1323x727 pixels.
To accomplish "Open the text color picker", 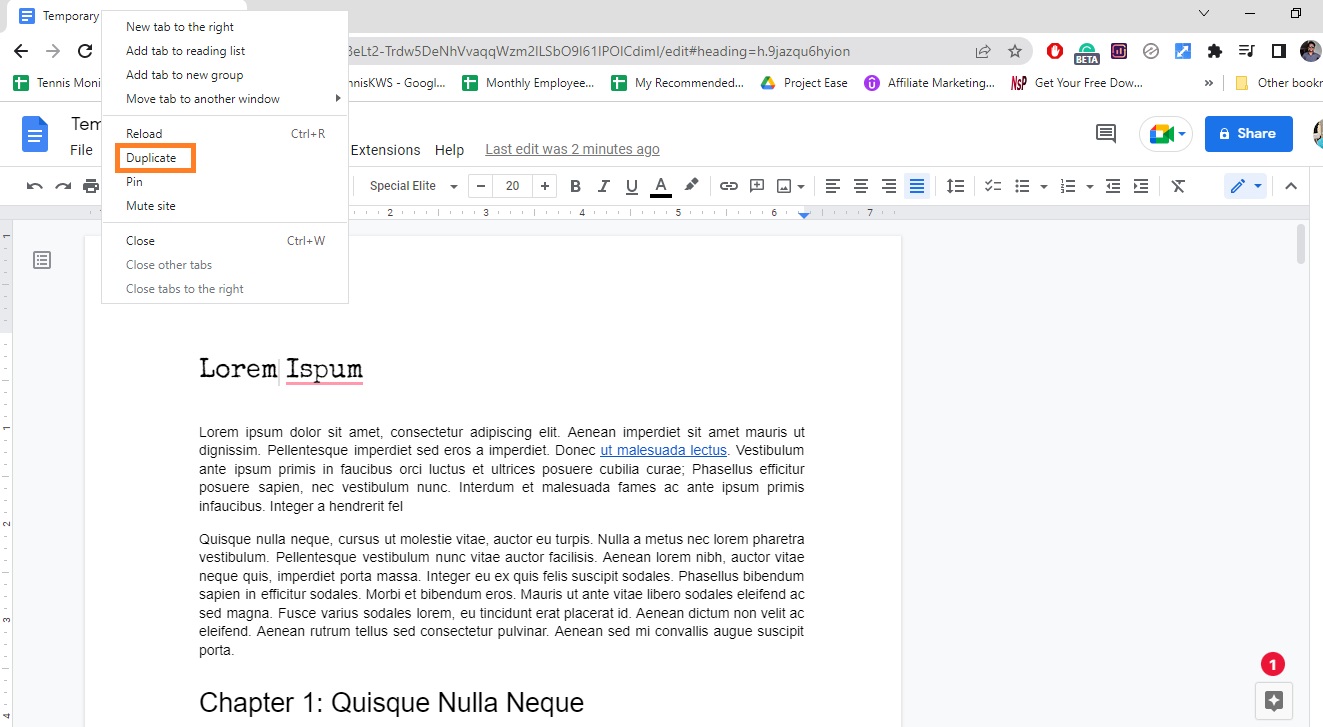I will pos(660,185).
